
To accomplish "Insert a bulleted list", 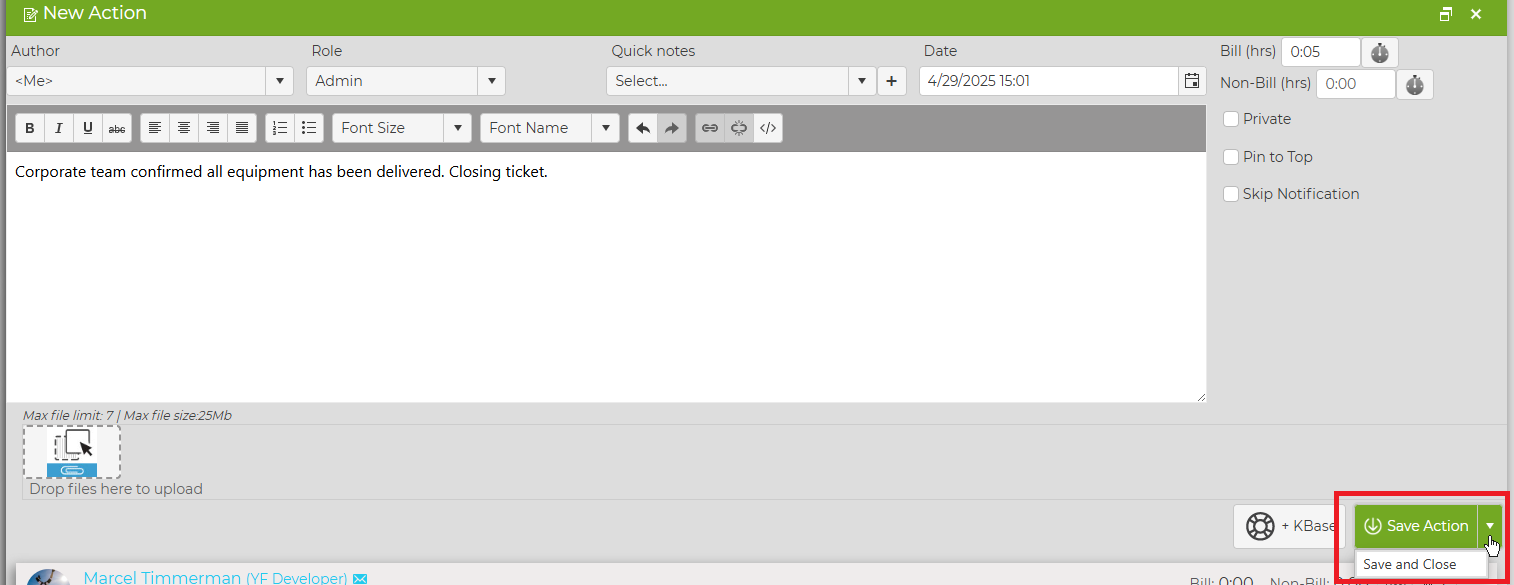I will [309, 128].
